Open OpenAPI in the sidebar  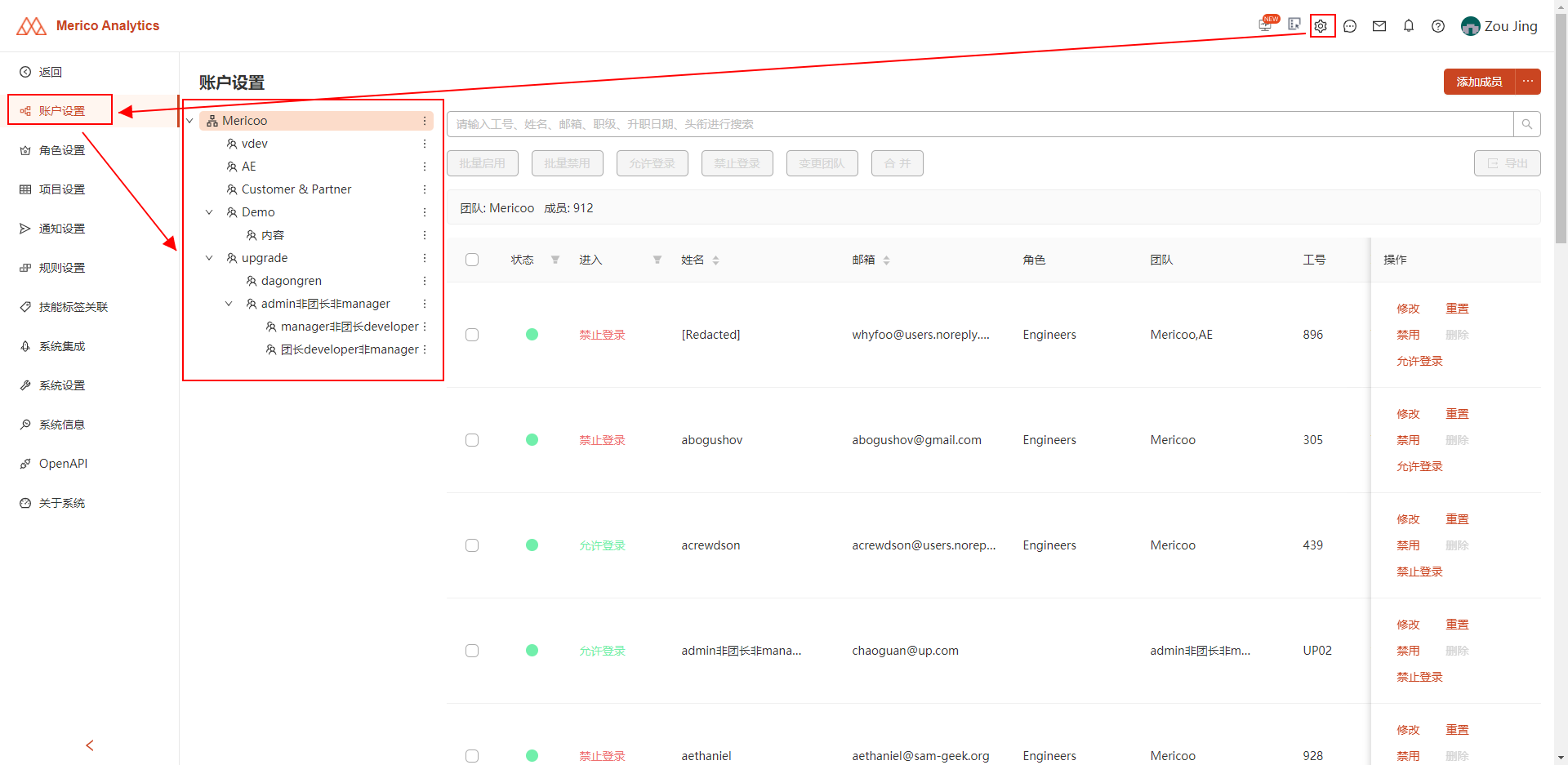(90, 464)
